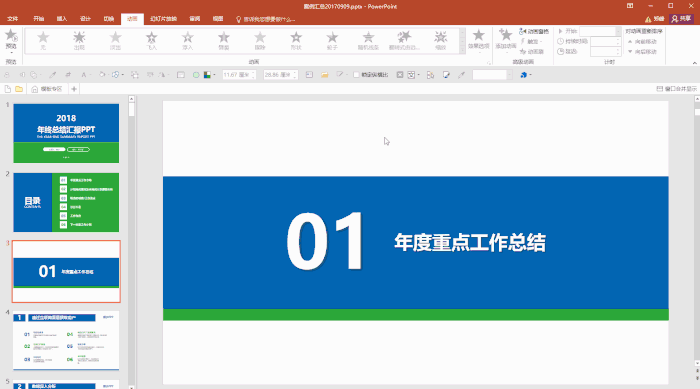
Task: Select the 形状 (Shape) animation effect
Action: [x=296, y=40]
